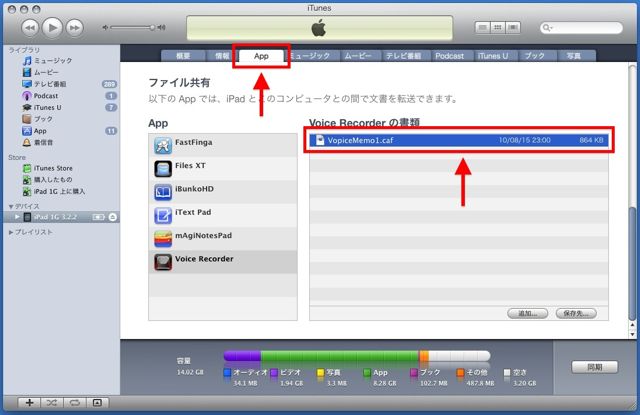The width and height of the screenshot is (640, 415).
Task: Click the Previous track rewind button
Action: point(30,28)
